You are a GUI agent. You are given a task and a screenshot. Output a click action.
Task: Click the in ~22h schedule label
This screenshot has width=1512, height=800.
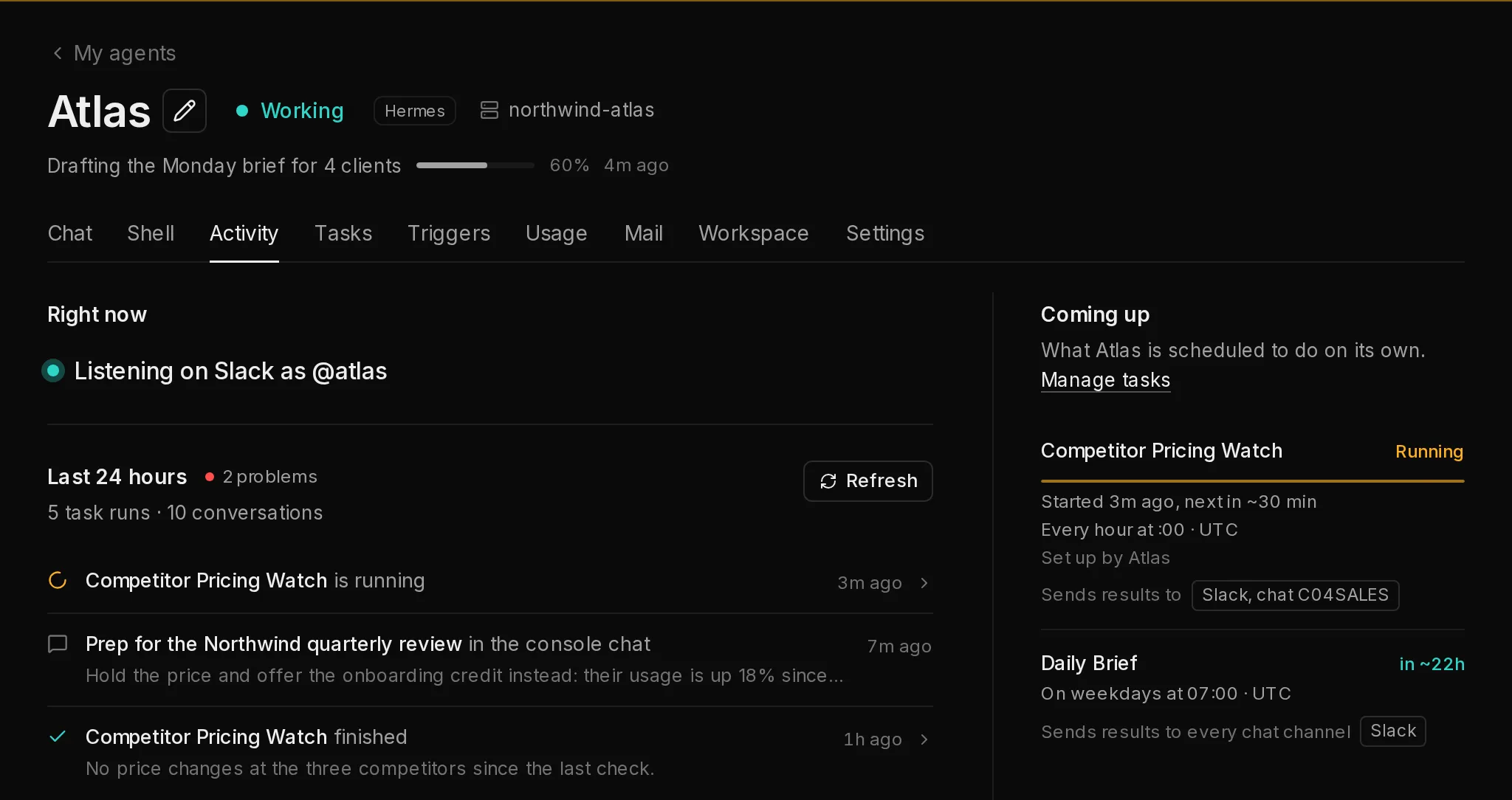(x=1432, y=664)
